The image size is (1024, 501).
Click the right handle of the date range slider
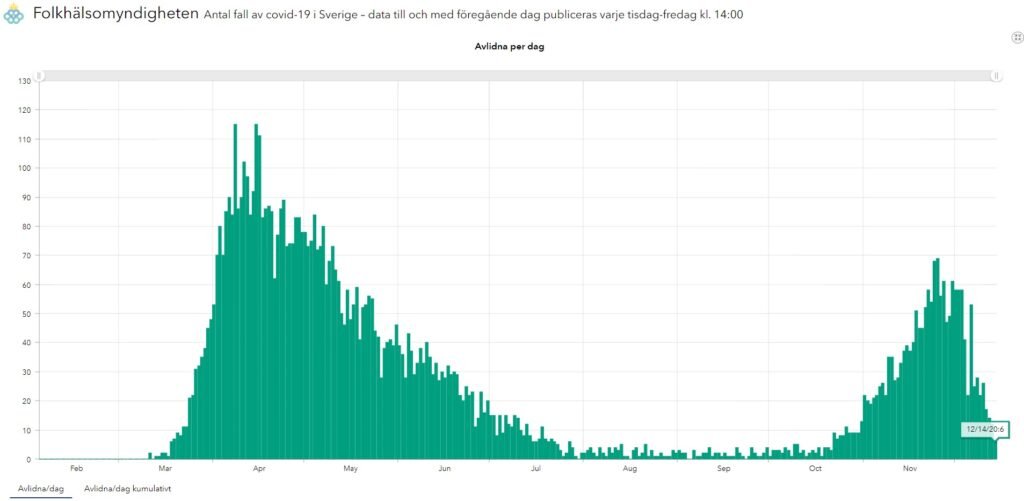tap(996, 76)
